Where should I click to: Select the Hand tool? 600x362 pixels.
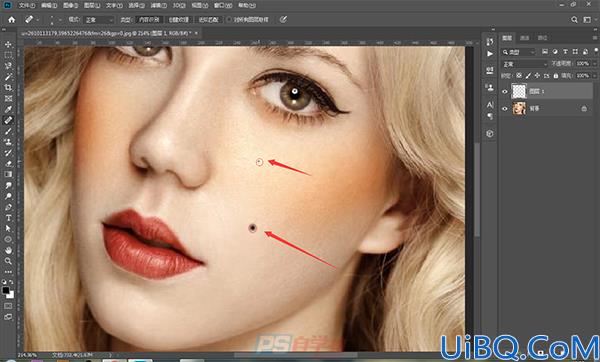coord(8,250)
